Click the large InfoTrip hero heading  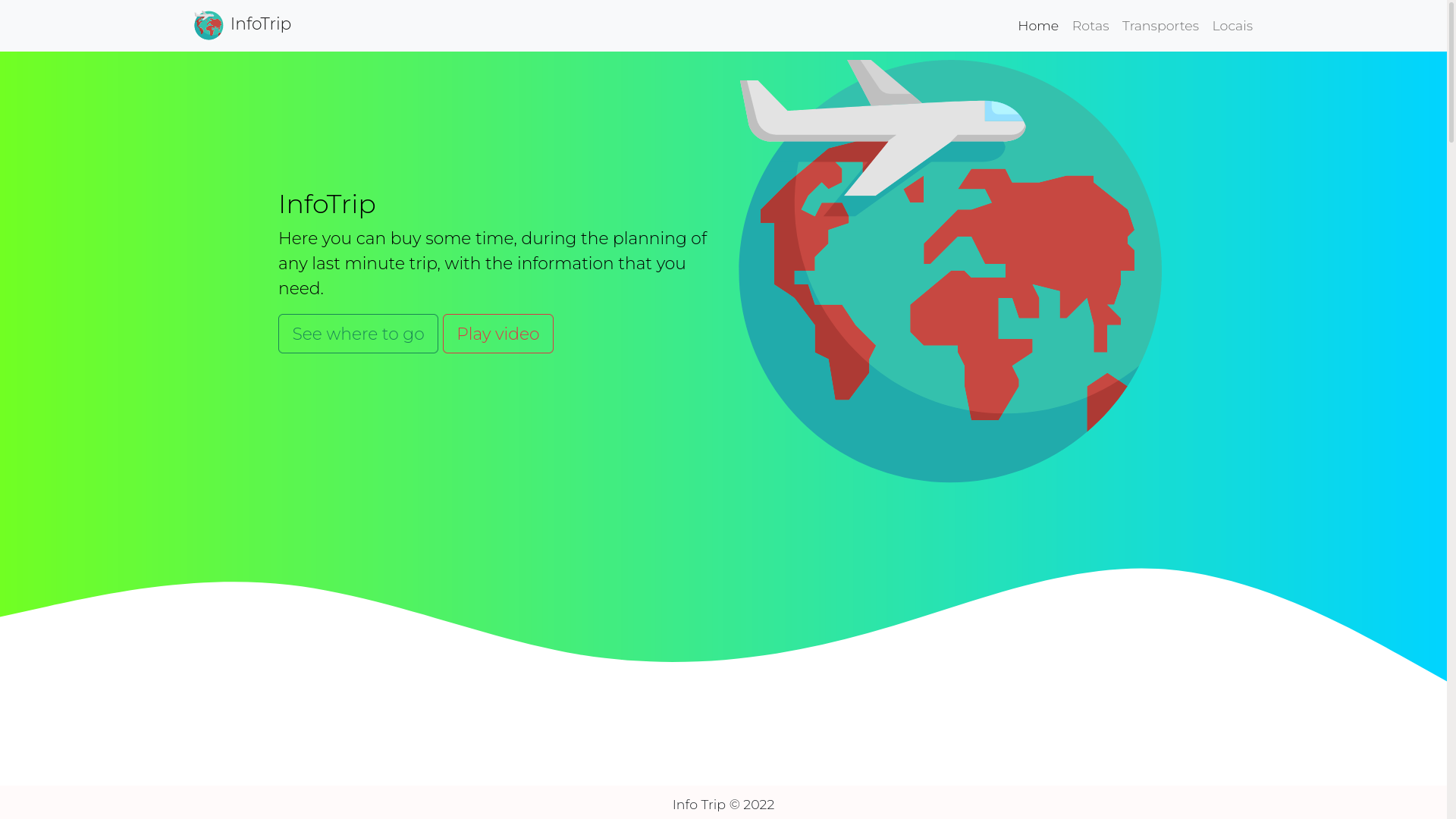327,204
